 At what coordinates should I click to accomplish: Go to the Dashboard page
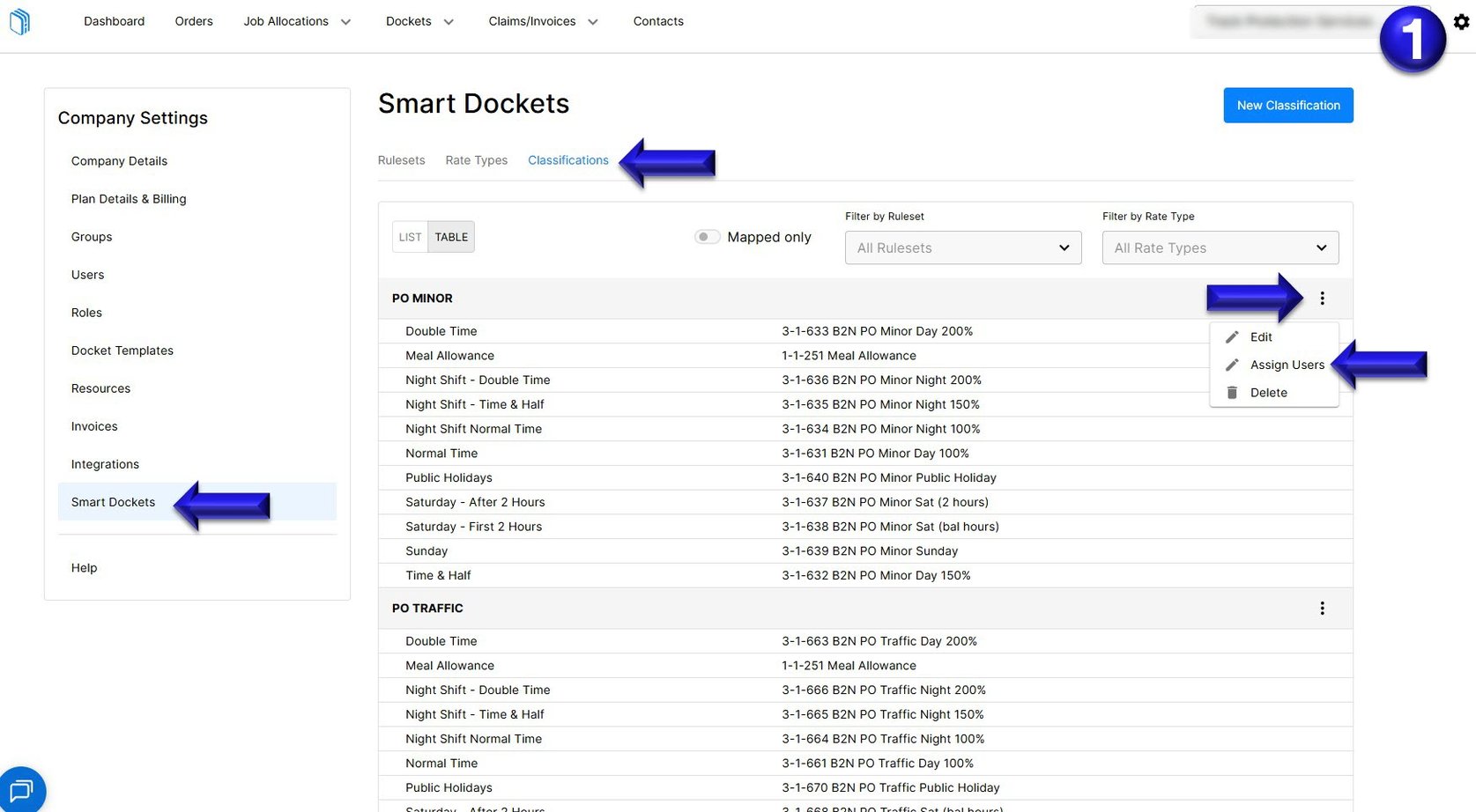pyautogui.click(x=114, y=21)
